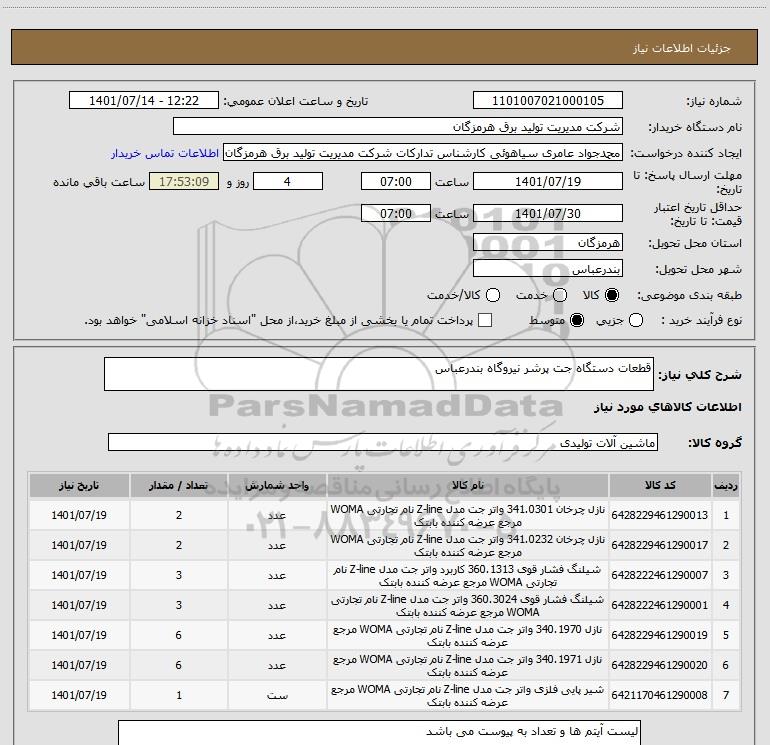Click the remaining days field showing 4
The height and width of the screenshot is (745, 770).
[288, 181]
